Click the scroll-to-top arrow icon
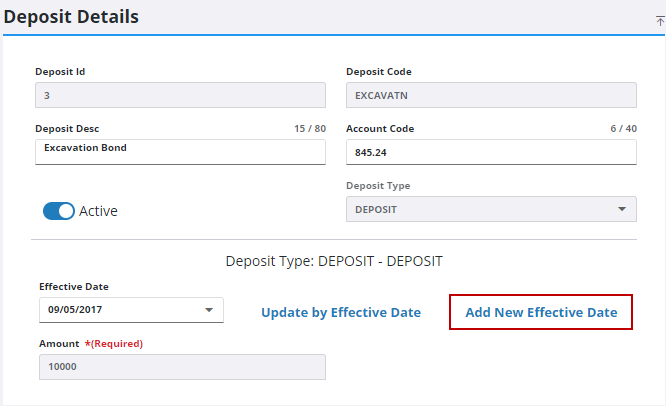 tap(659, 19)
